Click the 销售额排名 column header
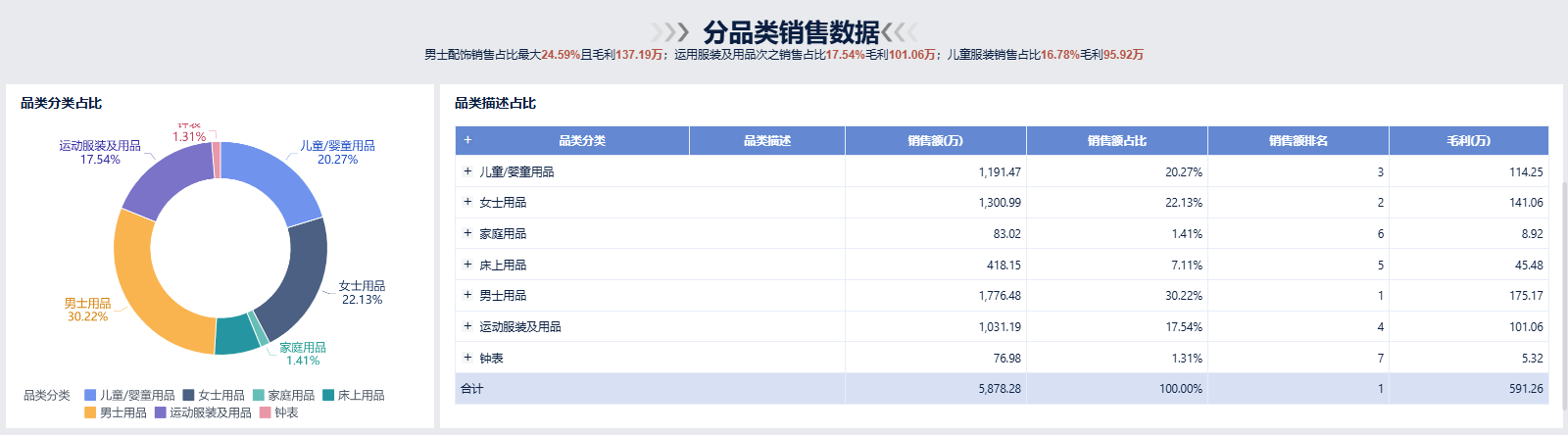The image size is (1568, 435). coord(1298,141)
